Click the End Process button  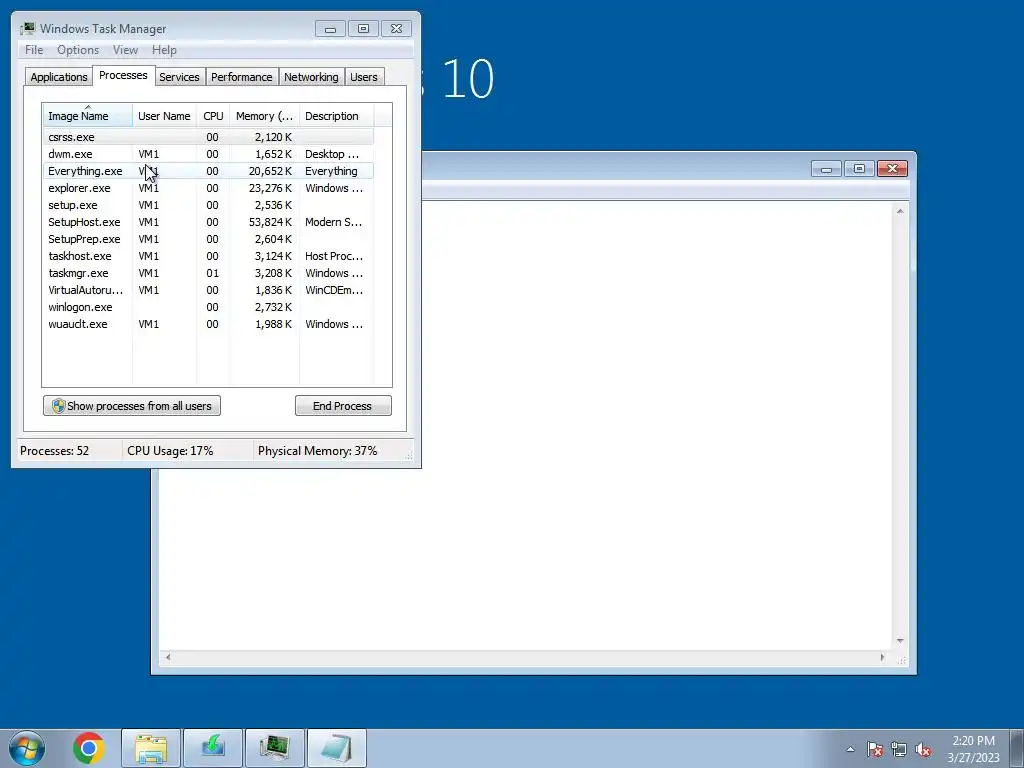coord(343,406)
